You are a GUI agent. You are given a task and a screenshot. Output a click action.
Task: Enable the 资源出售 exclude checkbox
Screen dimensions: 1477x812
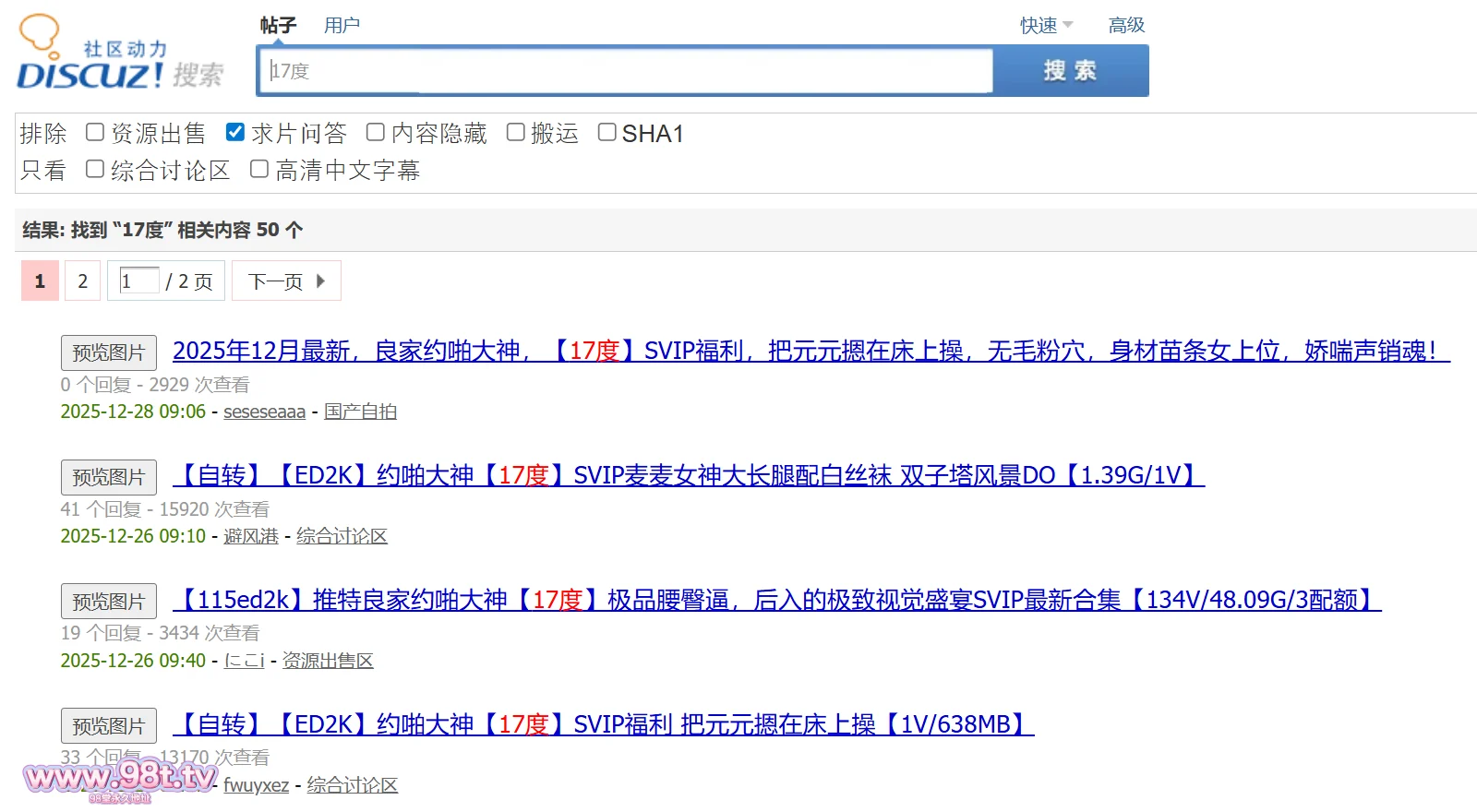pos(95,133)
